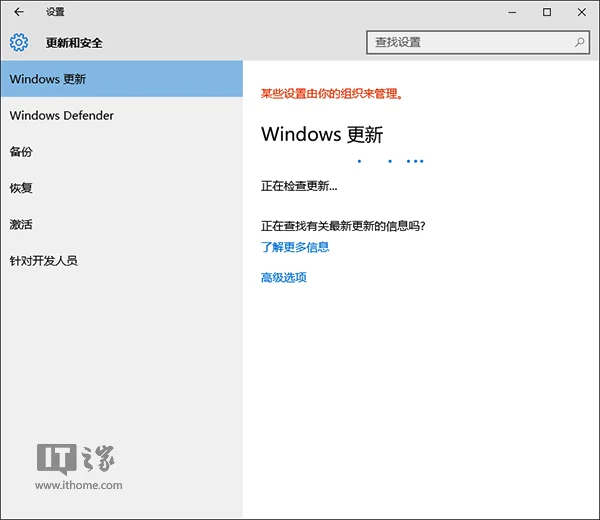This screenshot has height=520, width=600.
Task: Click the 某些设置由你的组织来管理 notice
Action: pos(332,93)
